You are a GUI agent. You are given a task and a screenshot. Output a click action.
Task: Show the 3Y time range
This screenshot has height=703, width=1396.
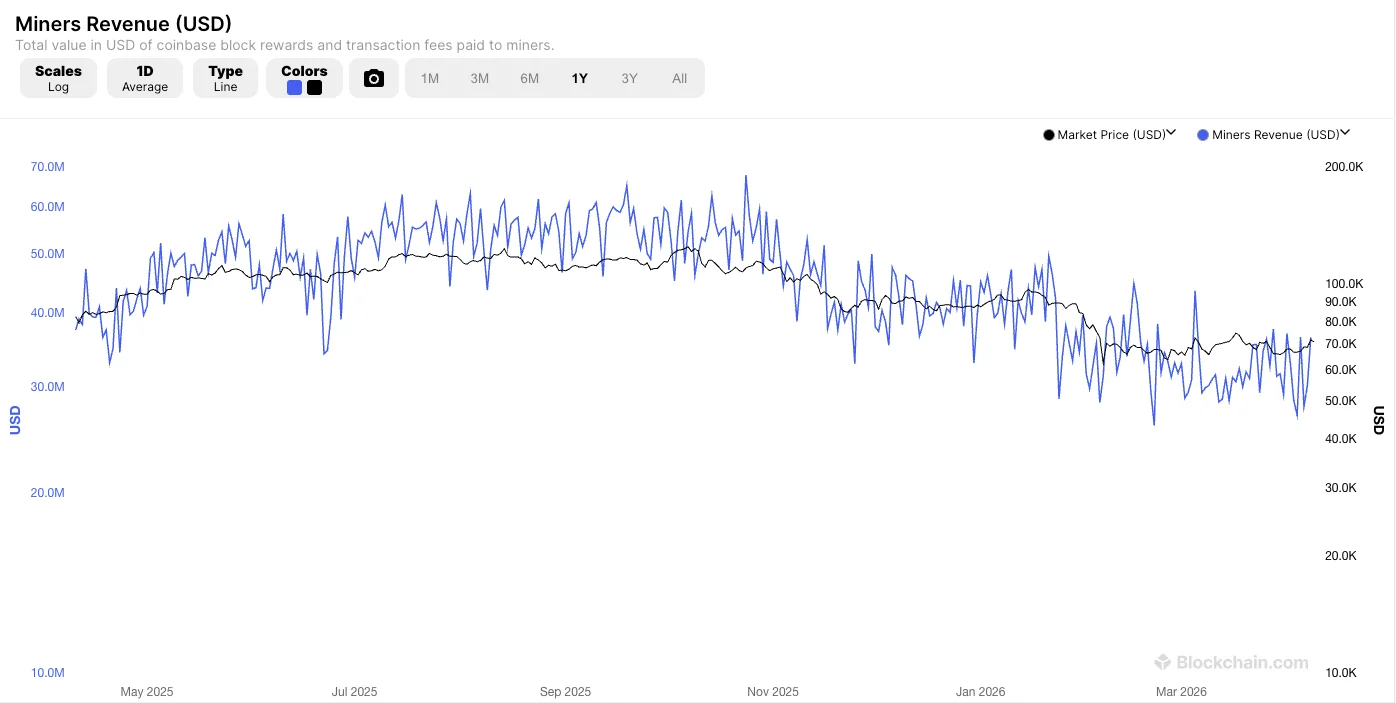pos(629,78)
